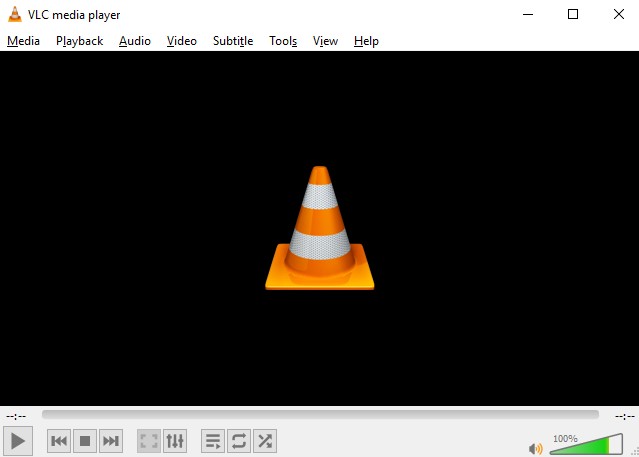
Task: Jump to previous media in playlist
Action: pyautogui.click(x=59, y=441)
